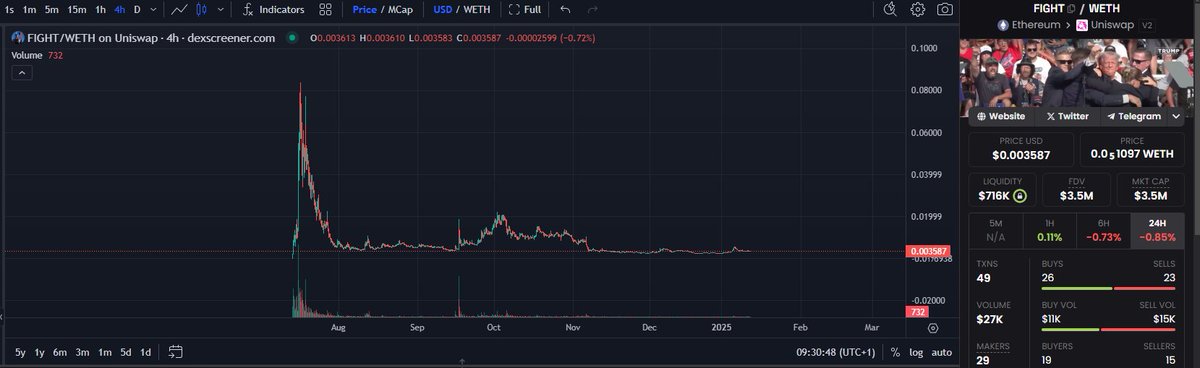Open the token Twitter link
The height and width of the screenshot is (368, 1200).
[1067, 116]
